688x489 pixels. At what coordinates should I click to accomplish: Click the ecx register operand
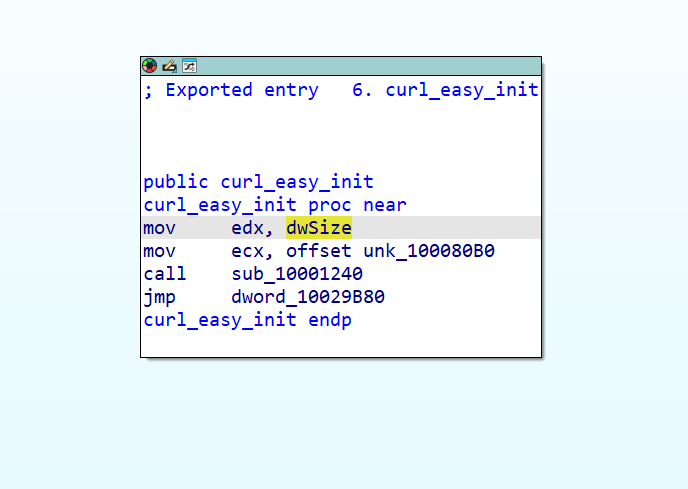point(247,251)
